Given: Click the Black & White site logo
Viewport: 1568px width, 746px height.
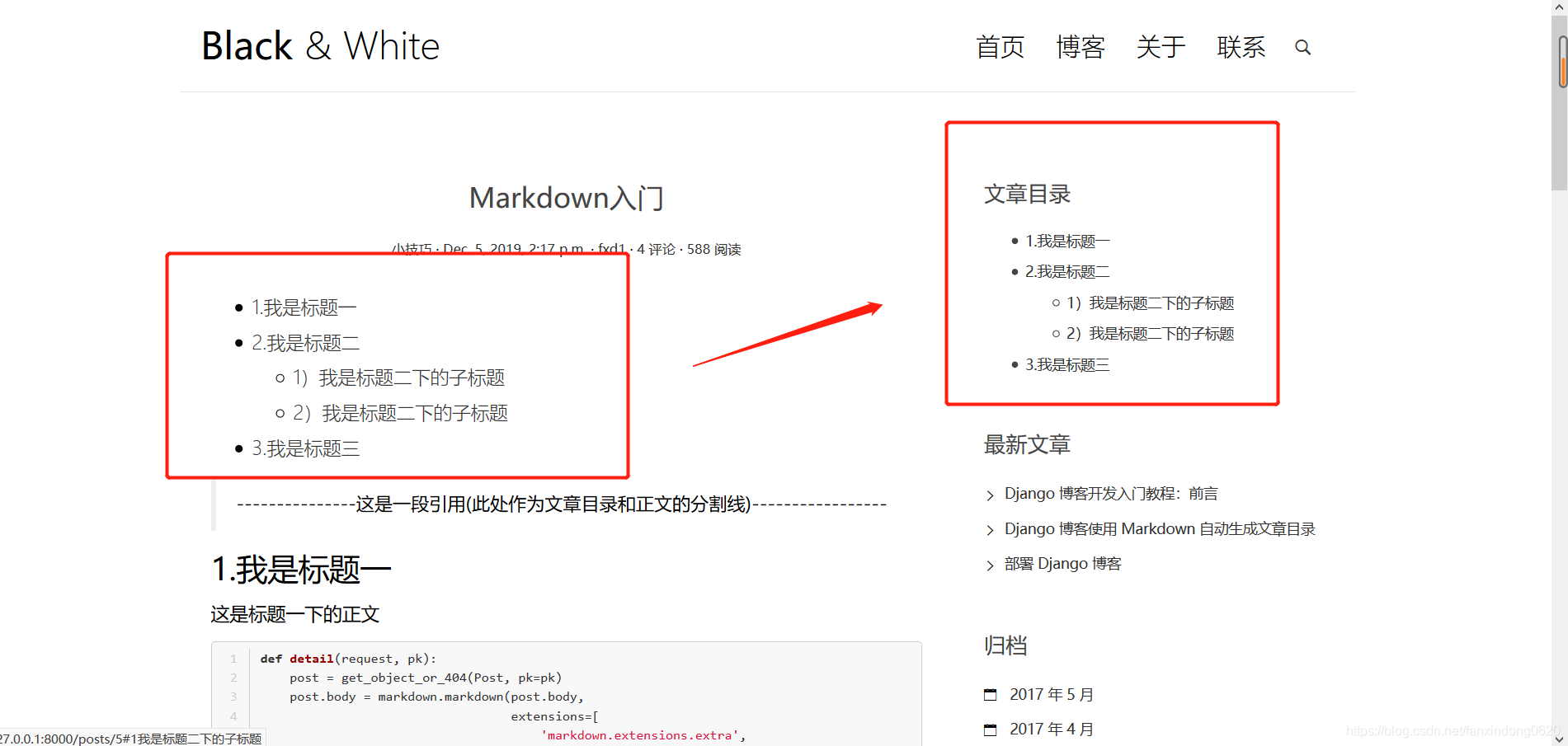Looking at the screenshot, I should coord(321,46).
